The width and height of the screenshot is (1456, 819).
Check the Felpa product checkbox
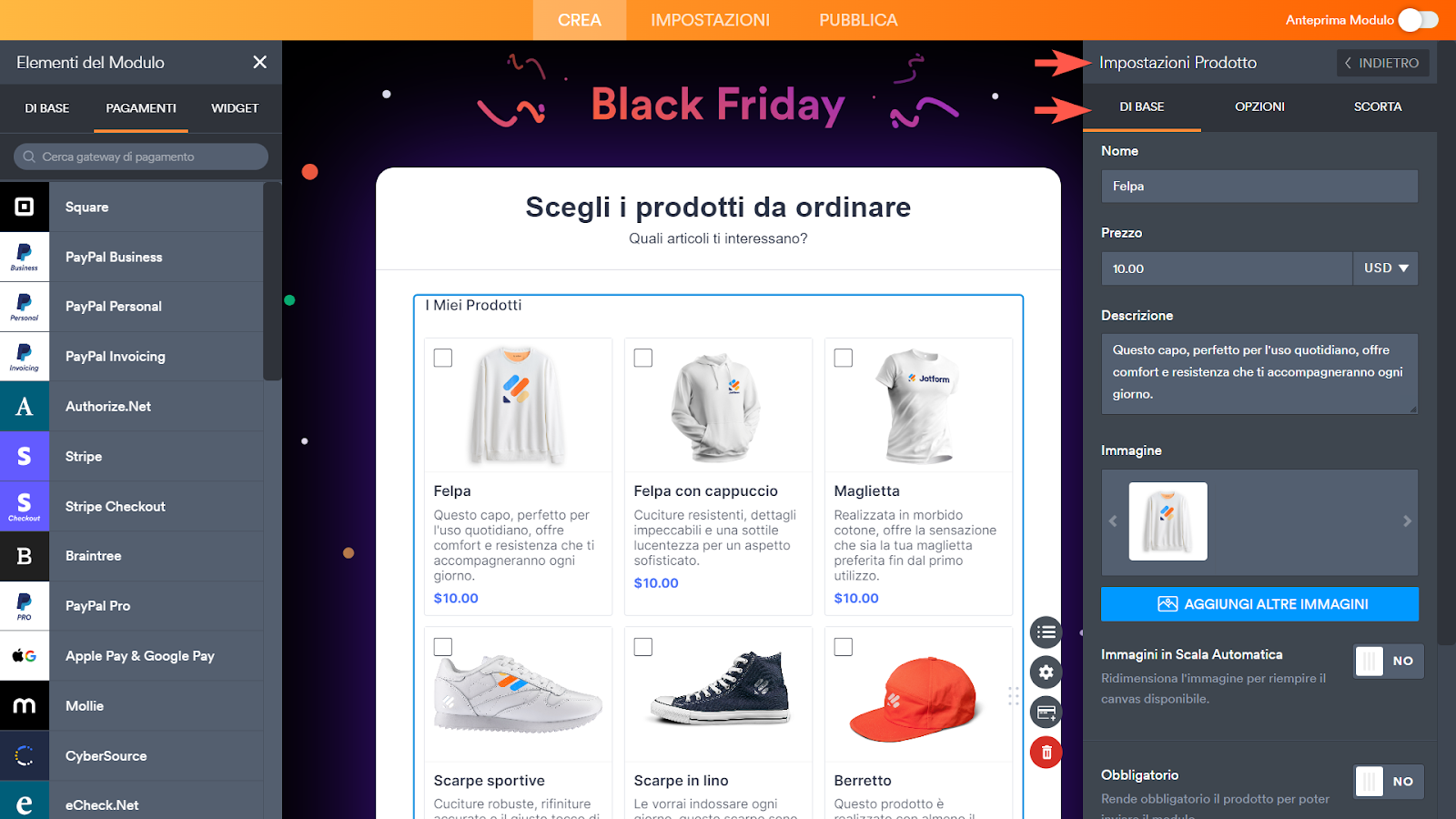click(x=443, y=358)
